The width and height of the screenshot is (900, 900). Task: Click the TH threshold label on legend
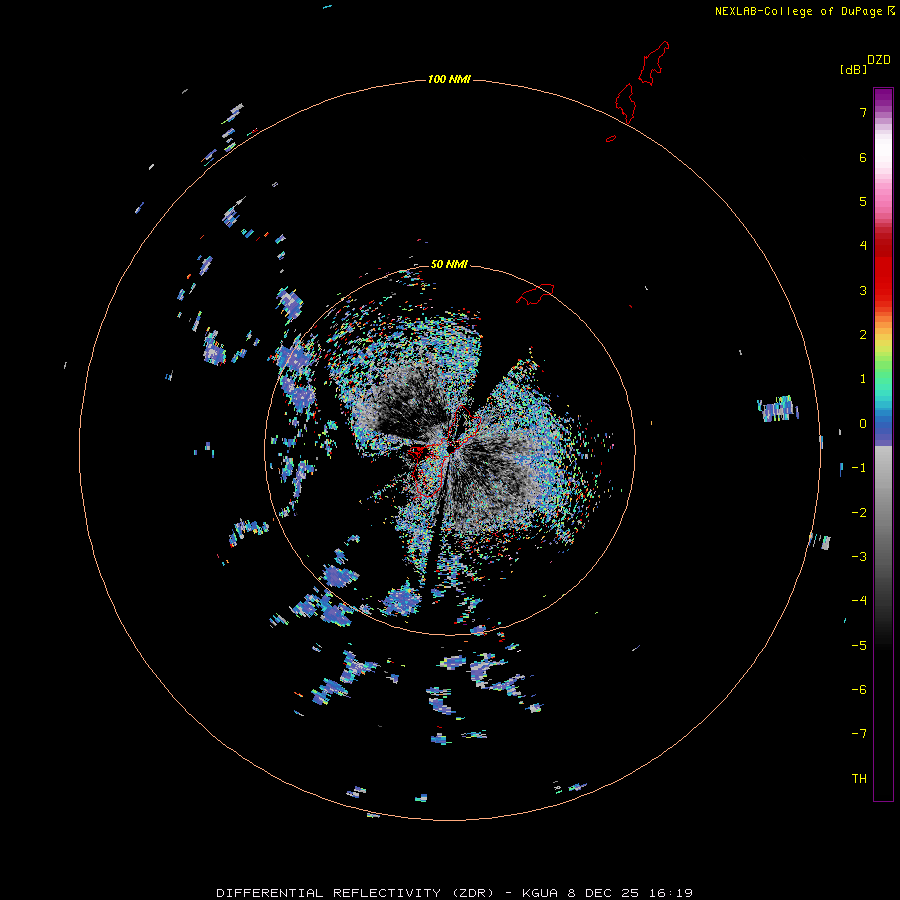859,779
